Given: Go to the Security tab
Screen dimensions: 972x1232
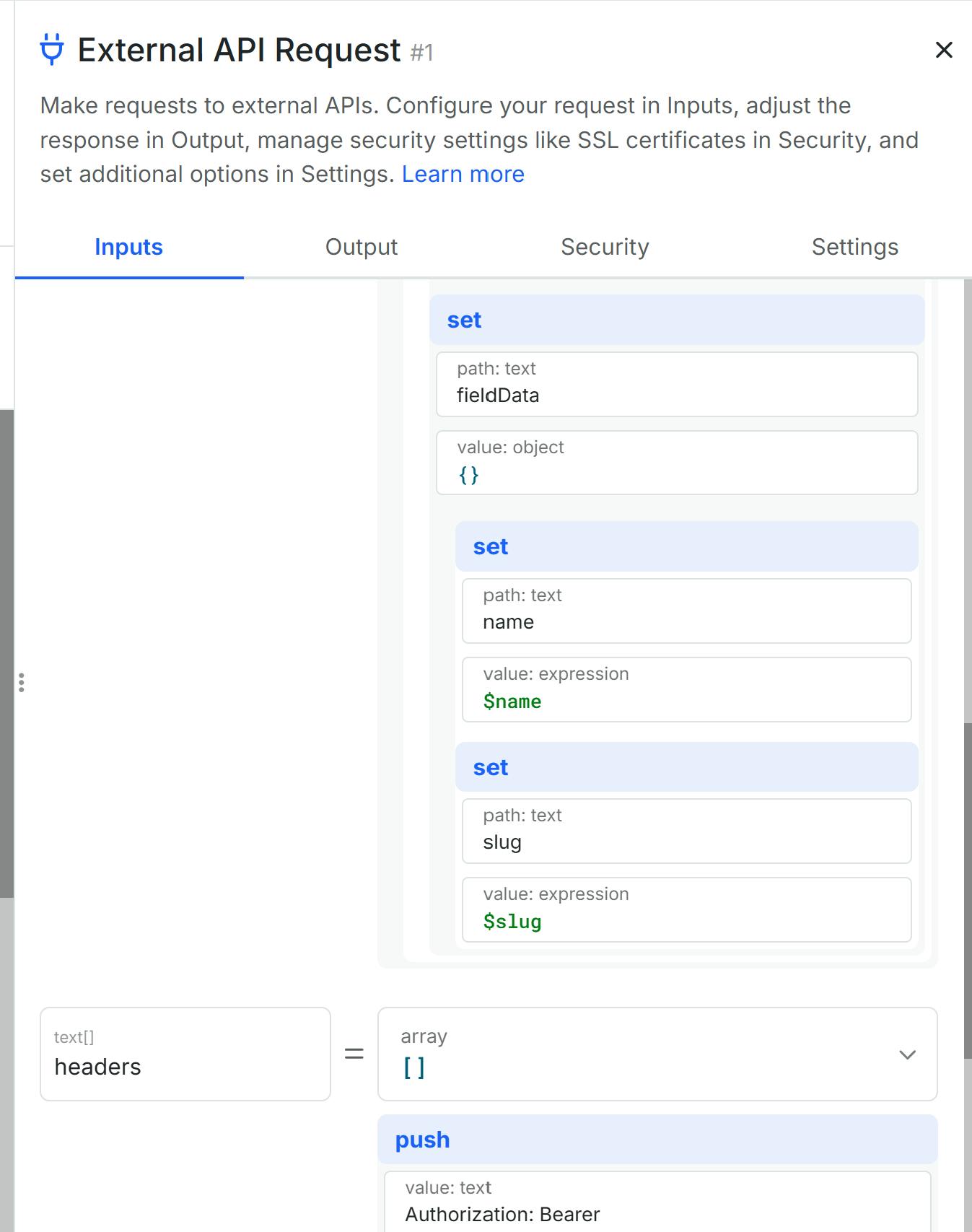Looking at the screenshot, I should point(605,247).
